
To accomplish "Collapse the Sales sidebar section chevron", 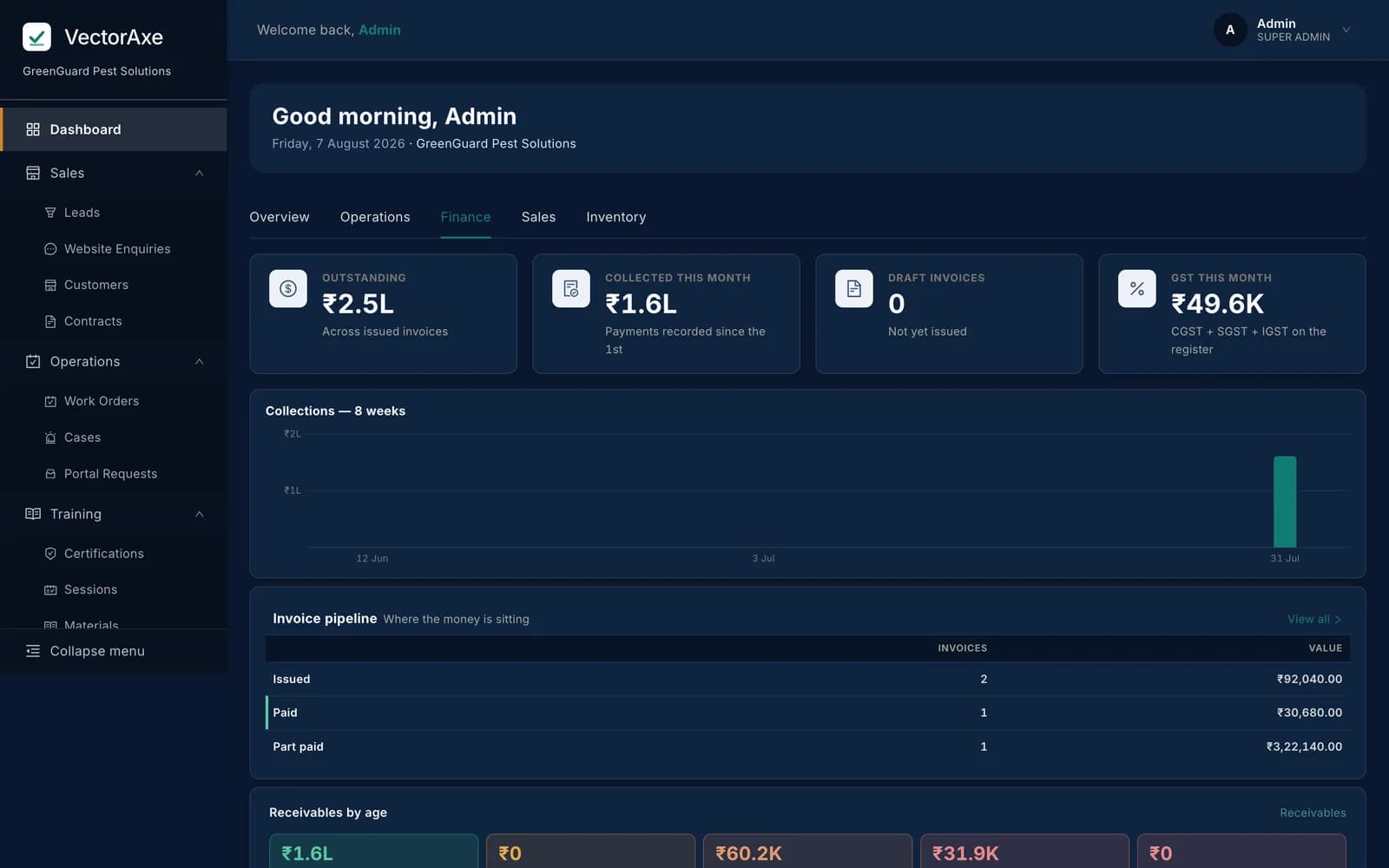I will [x=200, y=173].
